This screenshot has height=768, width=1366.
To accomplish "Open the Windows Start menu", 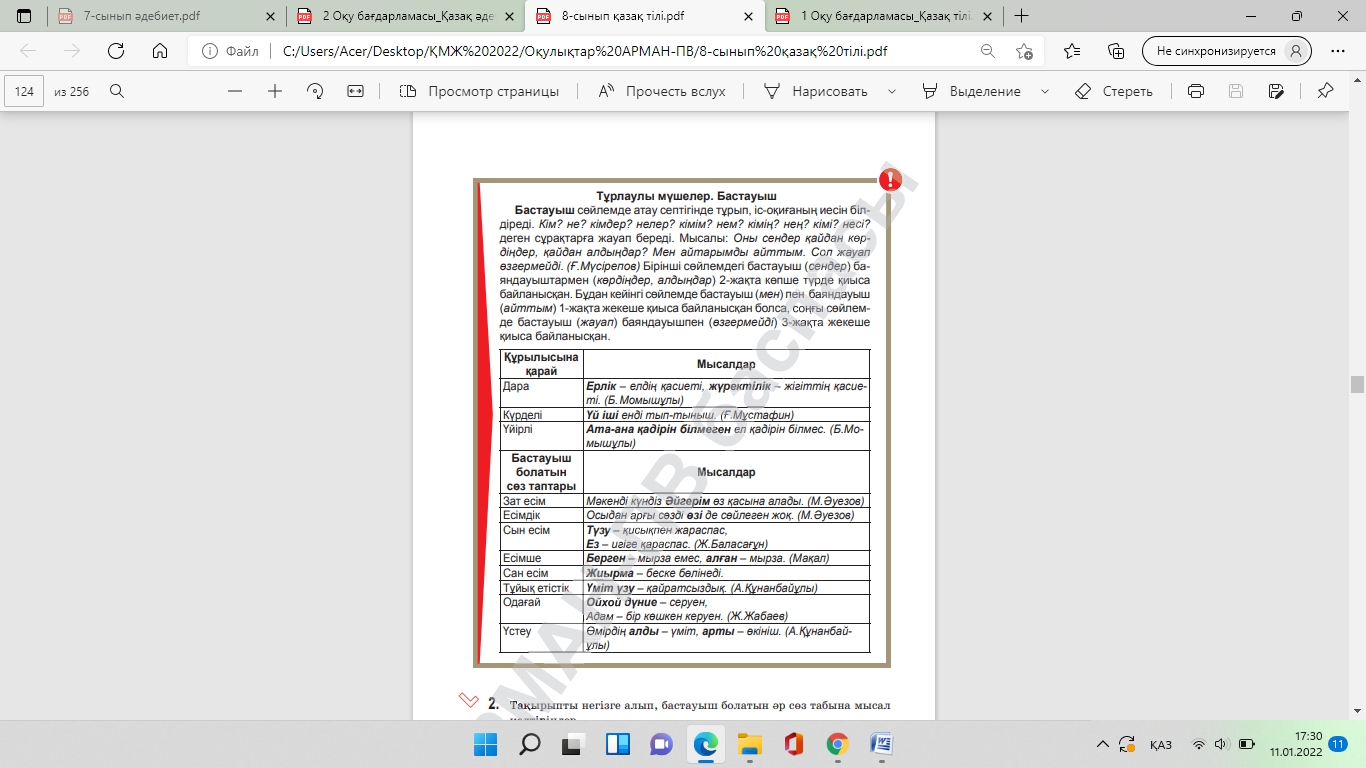I will [485, 744].
